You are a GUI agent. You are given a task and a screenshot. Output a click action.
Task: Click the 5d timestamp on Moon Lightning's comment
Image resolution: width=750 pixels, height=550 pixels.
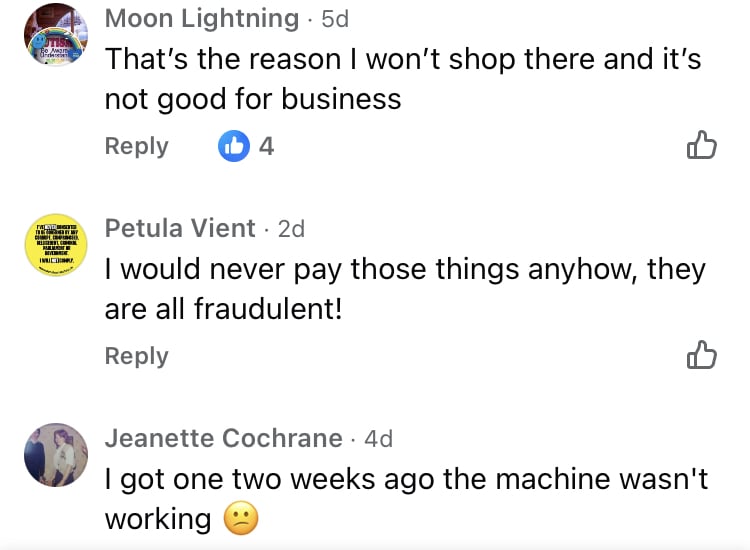point(335,19)
